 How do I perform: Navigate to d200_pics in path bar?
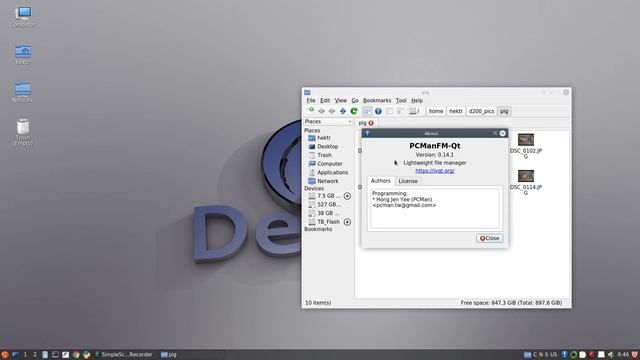pos(481,111)
